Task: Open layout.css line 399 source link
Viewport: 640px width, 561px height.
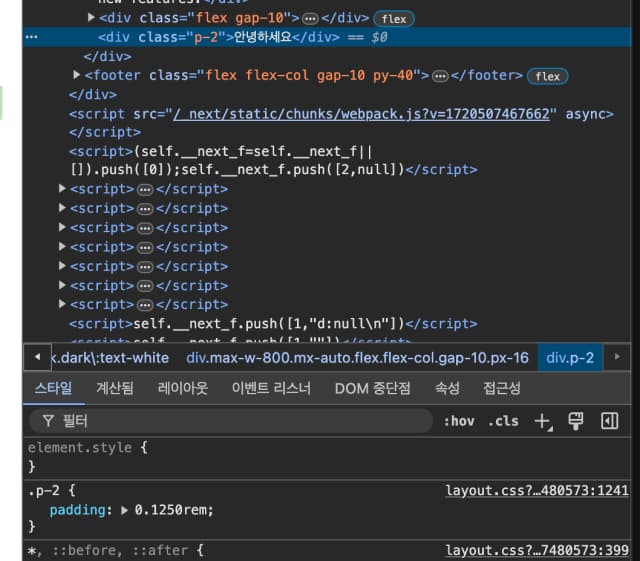Action: tap(537, 550)
